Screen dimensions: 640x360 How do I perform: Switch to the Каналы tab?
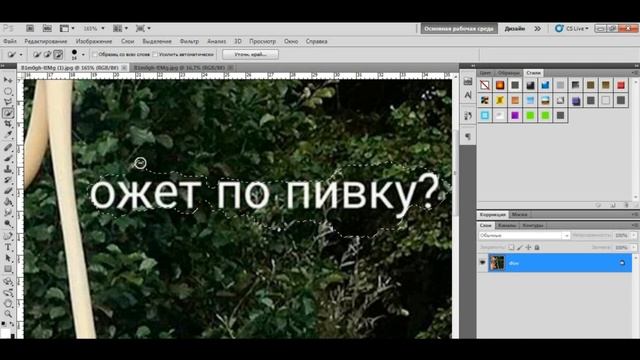coord(507,225)
